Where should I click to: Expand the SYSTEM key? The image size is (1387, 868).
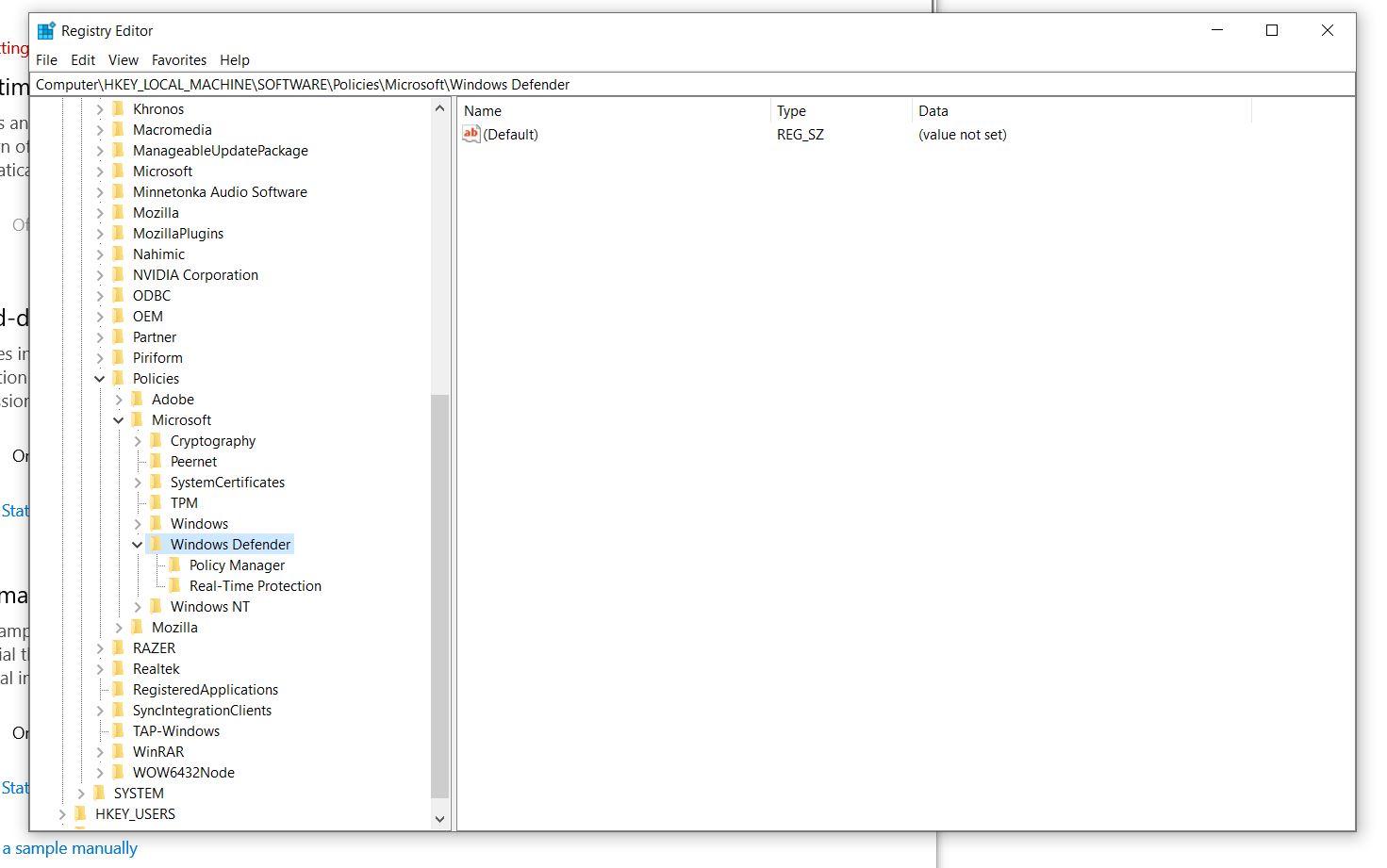tap(81, 793)
